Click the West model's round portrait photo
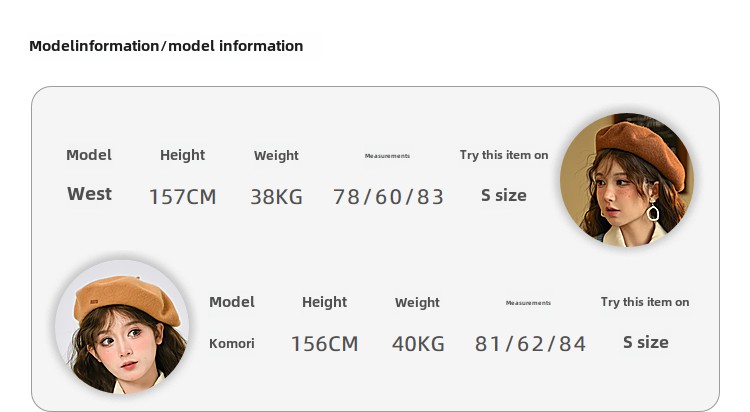Image resolution: width=750 pixels, height=412 pixels. coord(627,180)
